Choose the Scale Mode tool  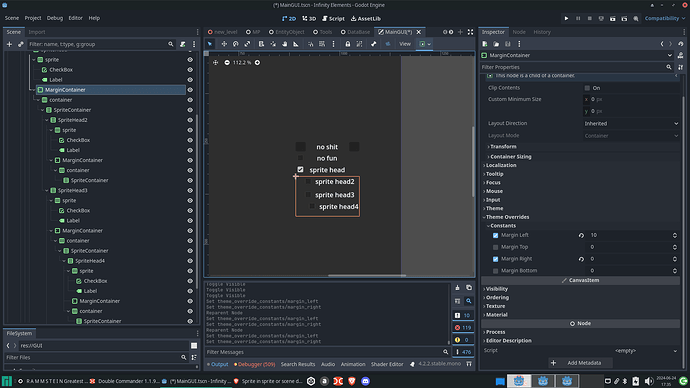[247, 44]
